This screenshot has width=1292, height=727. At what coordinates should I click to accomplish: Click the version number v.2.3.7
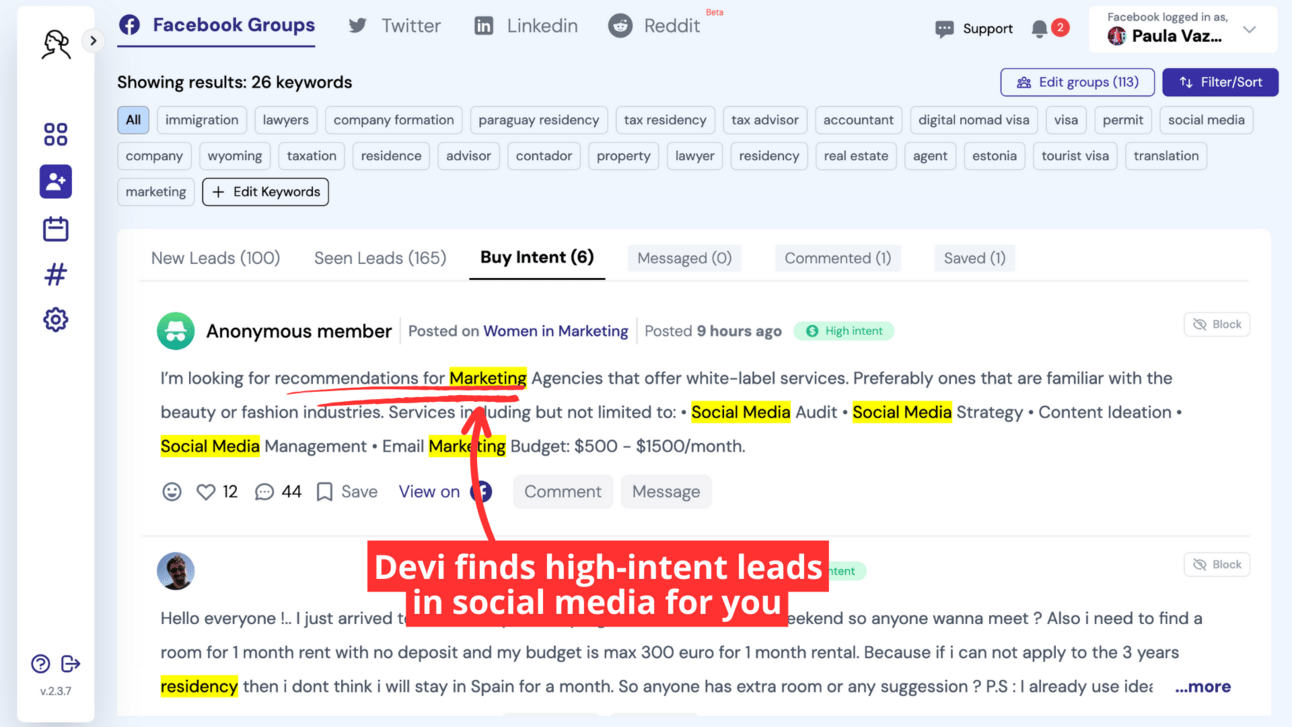click(56, 691)
